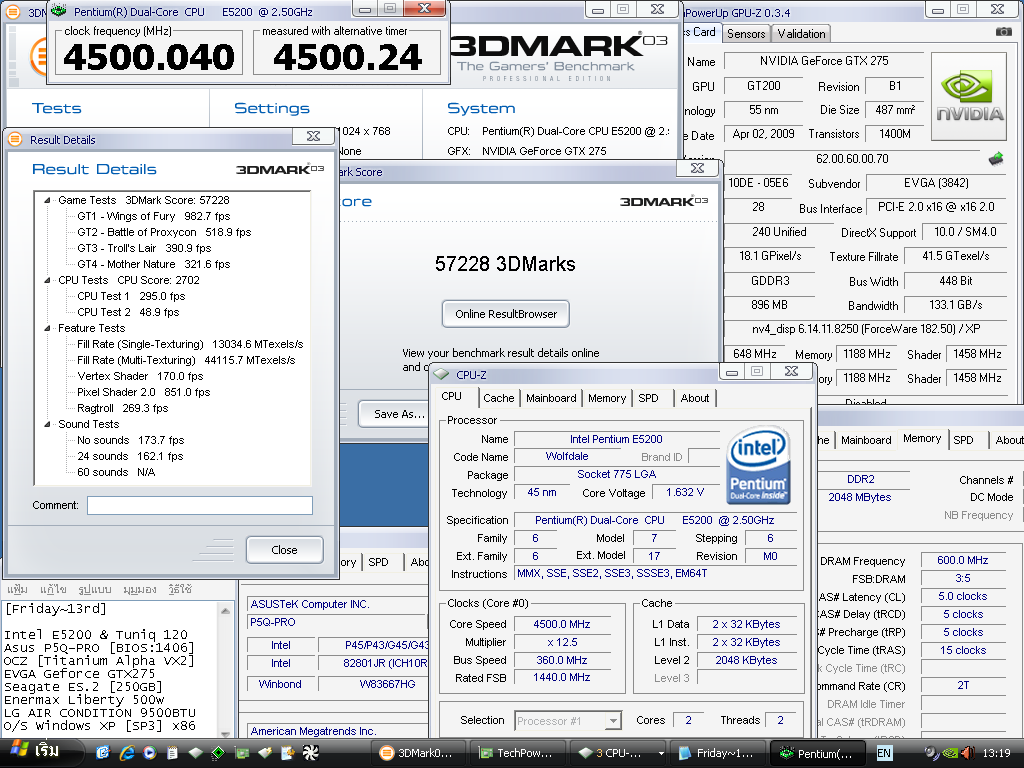Image resolution: width=1024 pixels, height=768 pixels.
Task: Open the Mainboard tab in front CPU-Z
Action: tap(551, 398)
